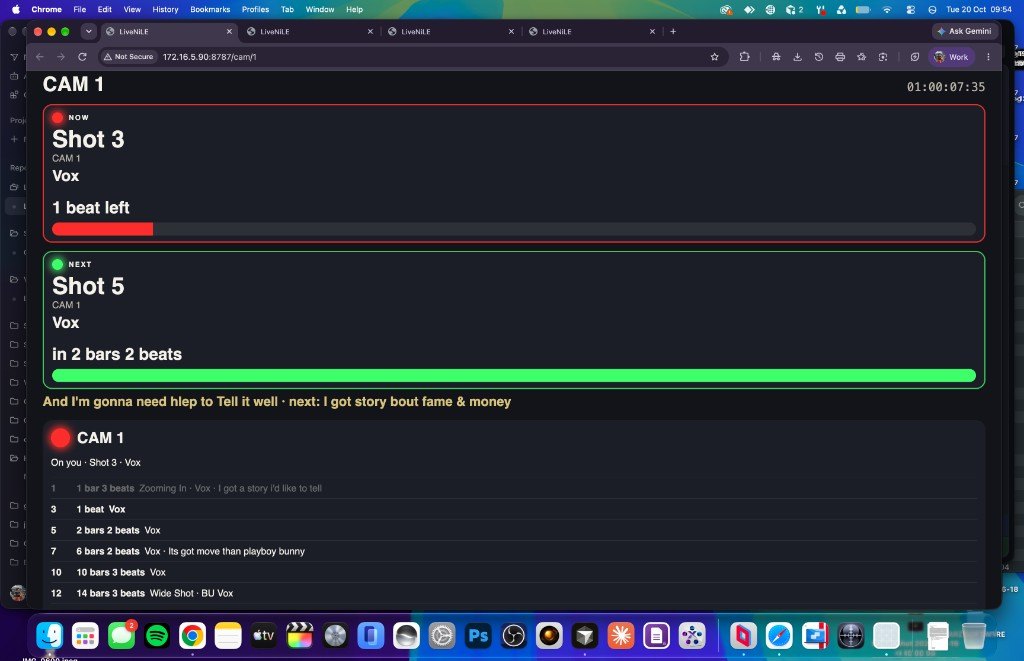
Task: Select shot row 10 "10 bars 3 beats"
Action: point(514,572)
